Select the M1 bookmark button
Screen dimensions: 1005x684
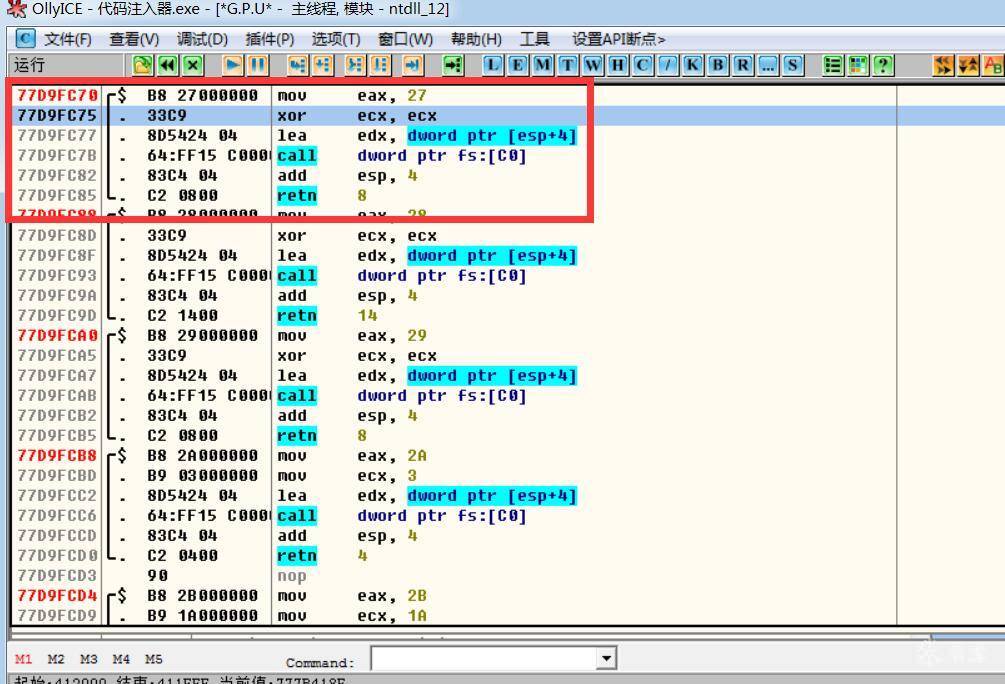(24, 659)
